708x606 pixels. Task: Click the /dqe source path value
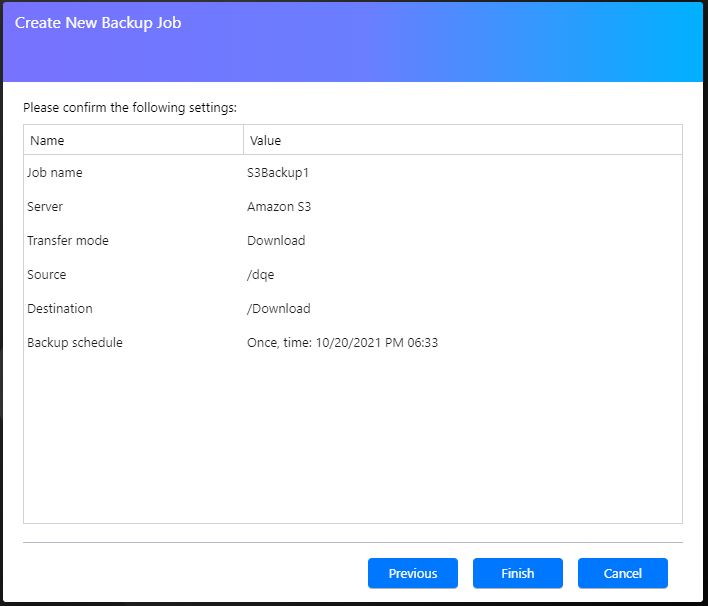tap(261, 275)
